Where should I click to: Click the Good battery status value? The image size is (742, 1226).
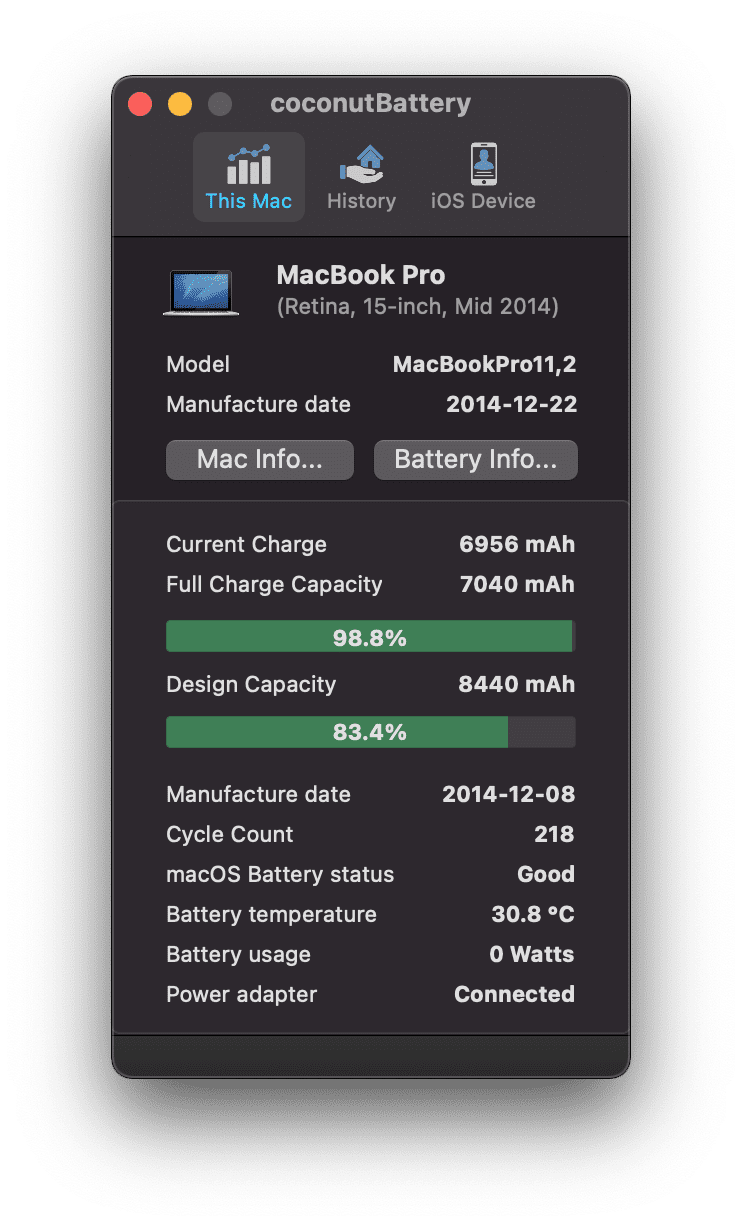click(546, 875)
